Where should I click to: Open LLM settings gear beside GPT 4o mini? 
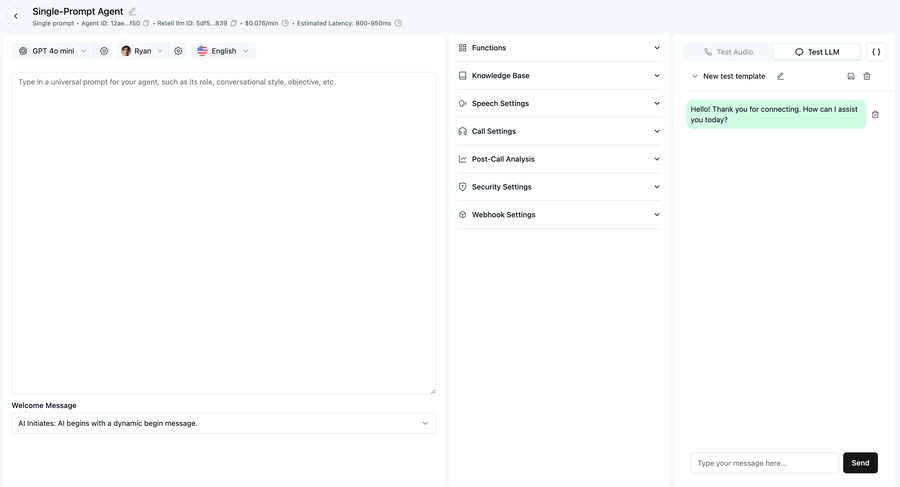[x=104, y=51]
